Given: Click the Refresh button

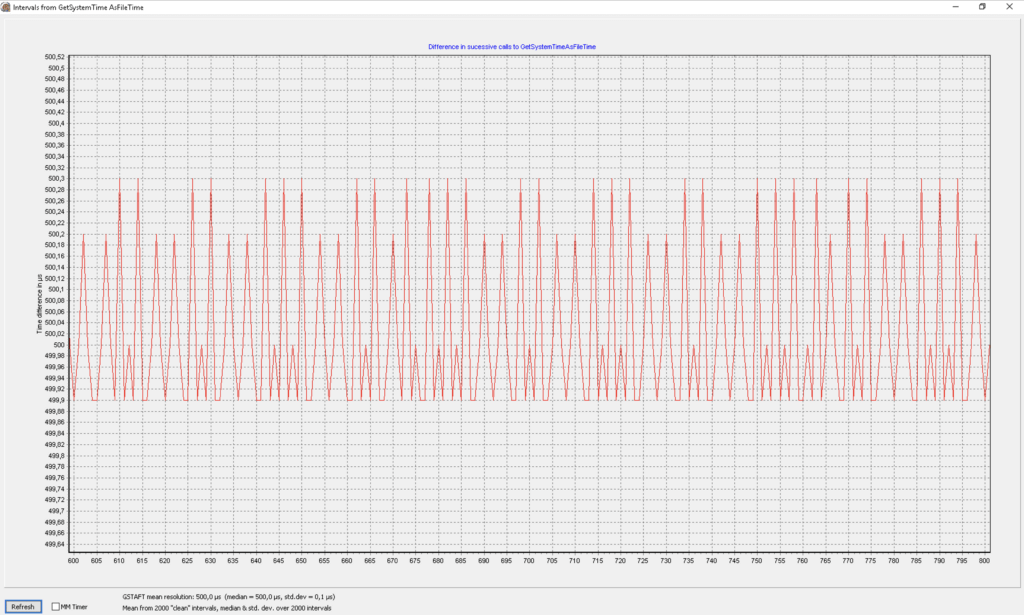Looking at the screenshot, I should click(23, 606).
